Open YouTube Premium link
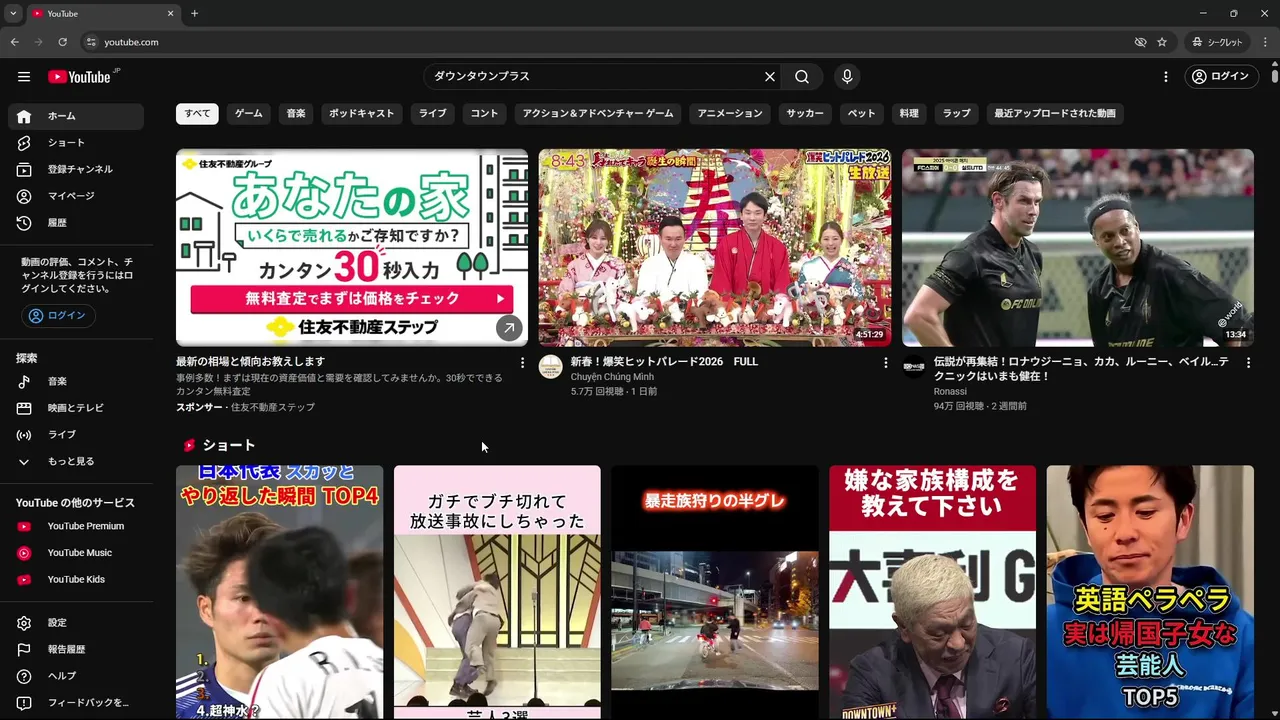Image resolution: width=1280 pixels, height=720 pixels. click(76, 526)
